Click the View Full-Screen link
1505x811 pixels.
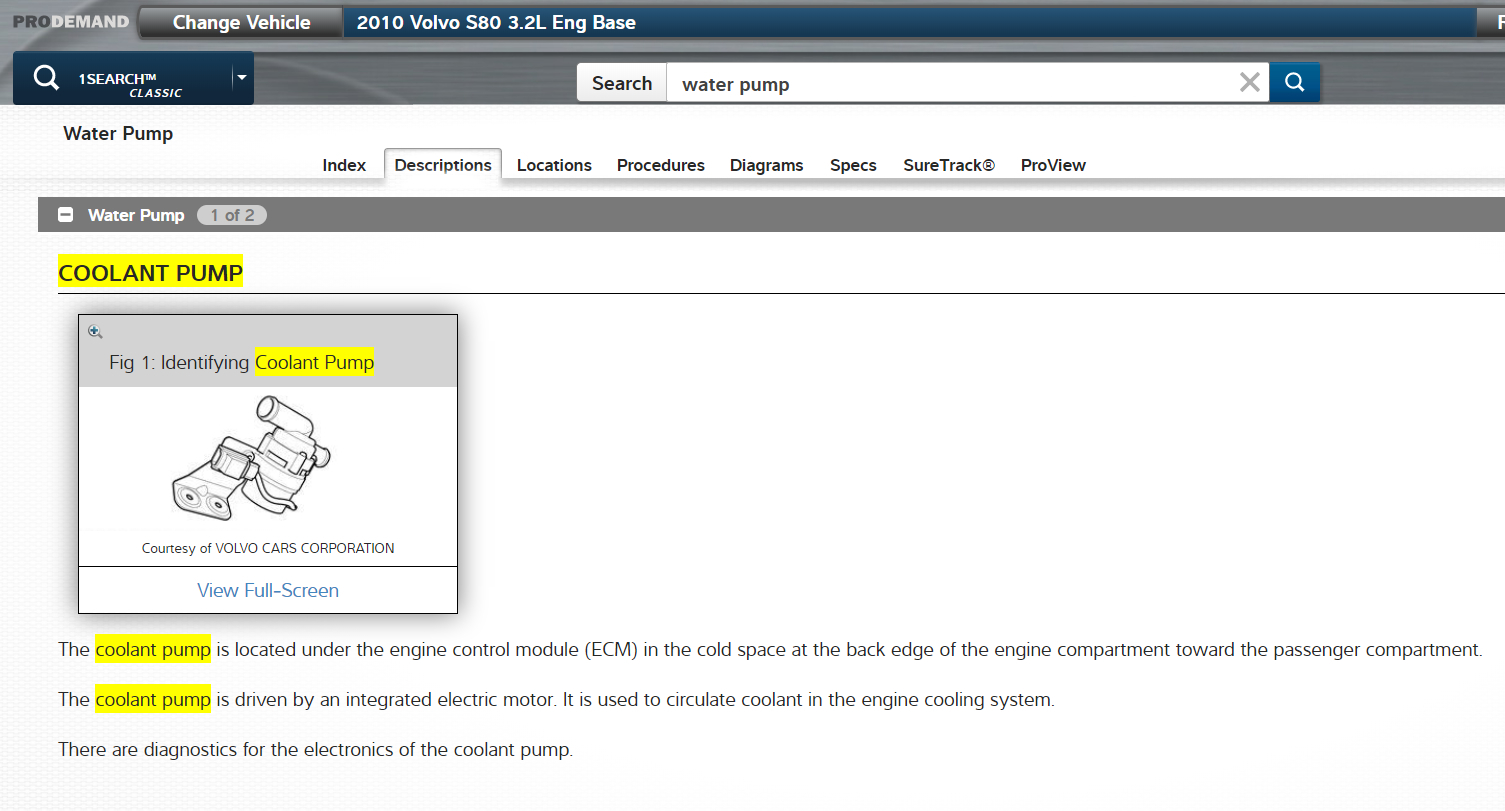(268, 590)
